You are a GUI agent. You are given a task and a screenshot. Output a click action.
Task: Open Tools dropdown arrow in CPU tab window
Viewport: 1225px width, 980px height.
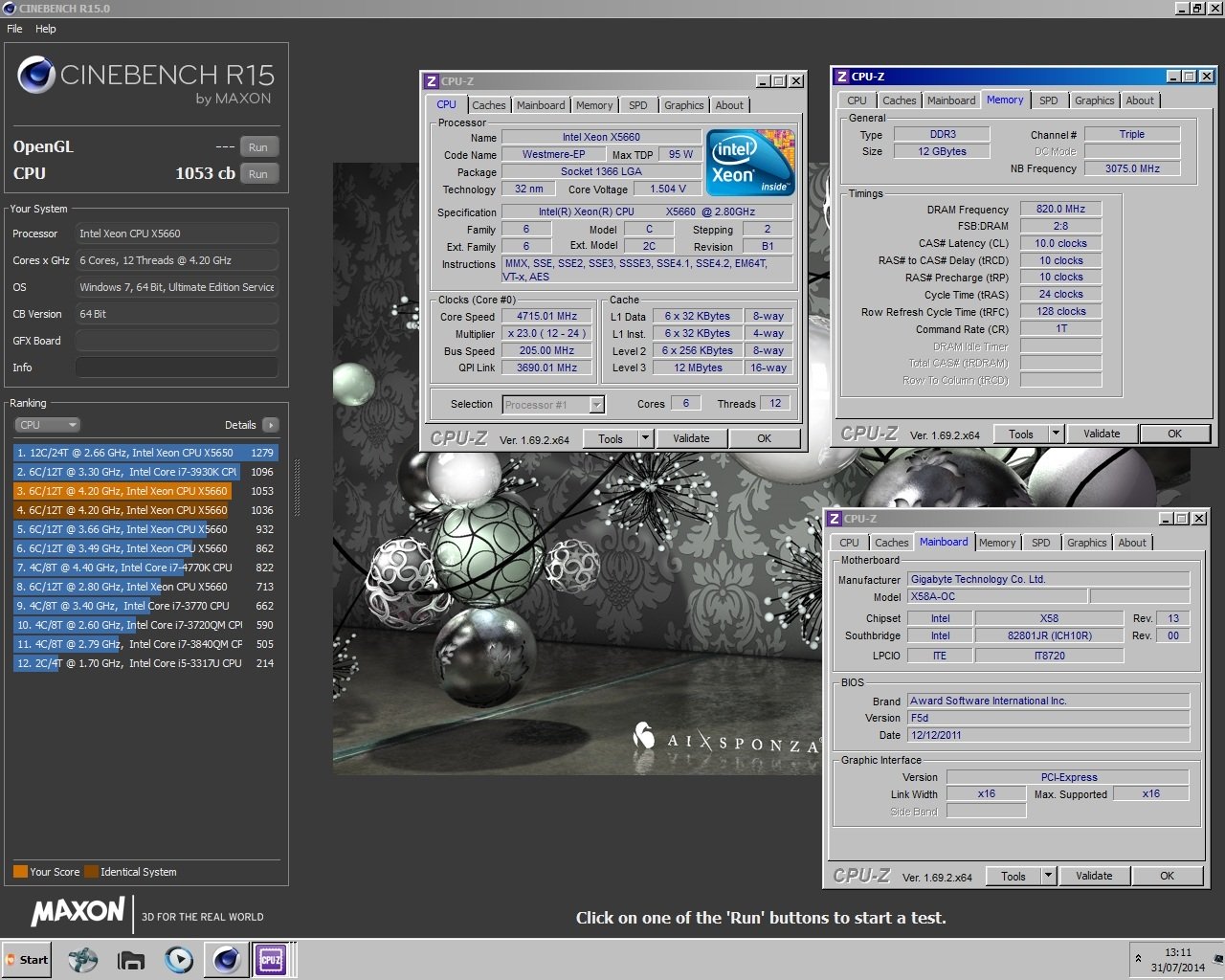(645, 438)
